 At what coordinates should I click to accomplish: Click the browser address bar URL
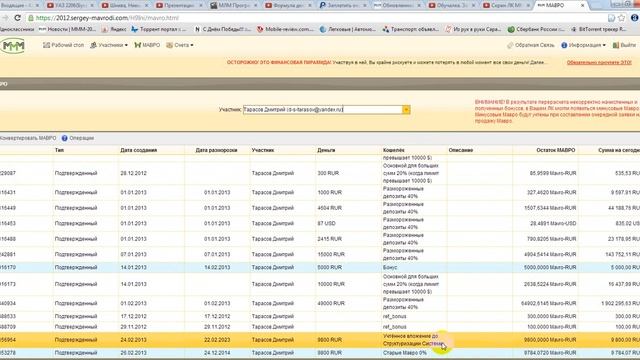click(107, 18)
